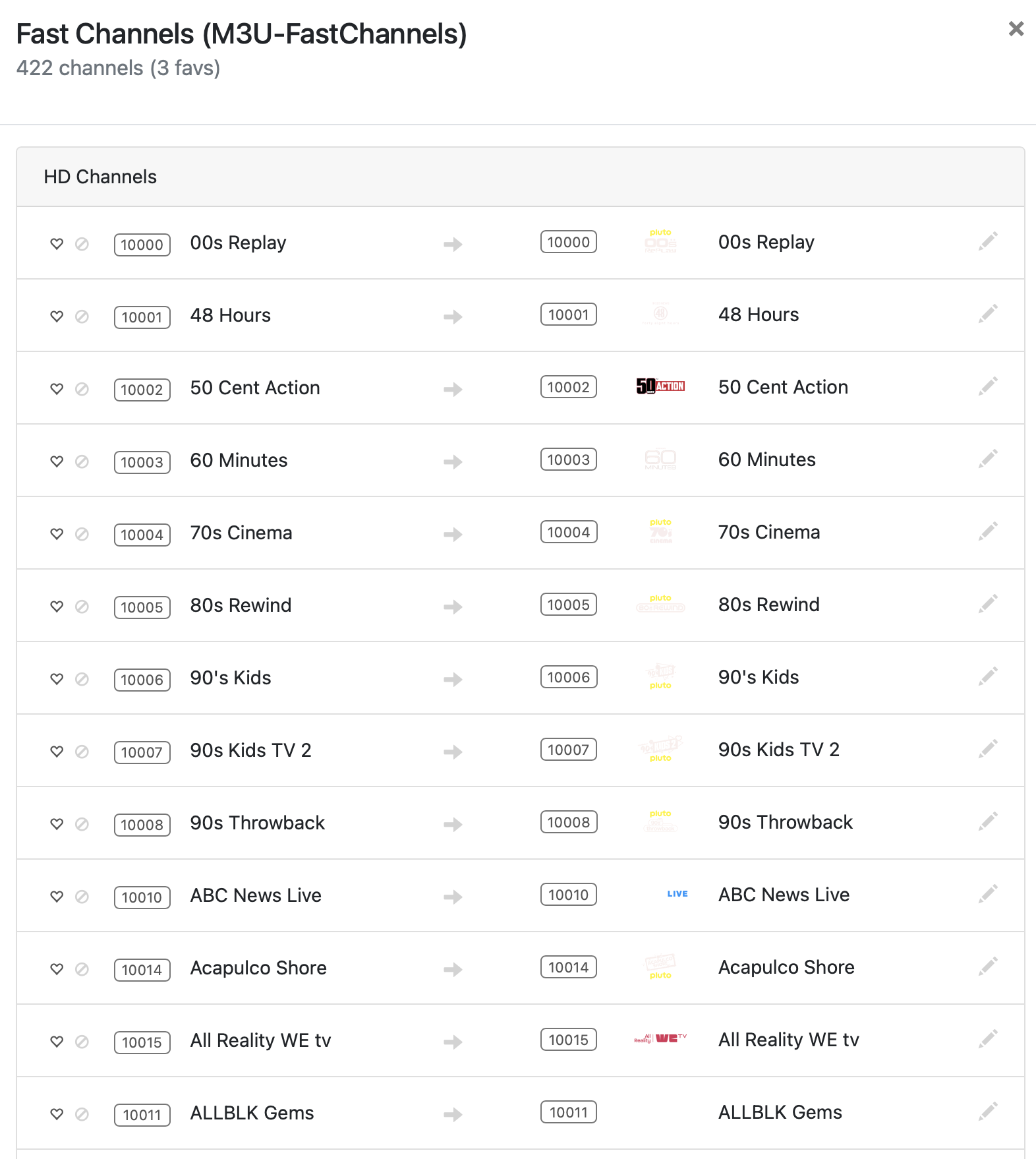Disable the 90s Throwback channel
The image size is (1036, 1159).
[x=82, y=824]
